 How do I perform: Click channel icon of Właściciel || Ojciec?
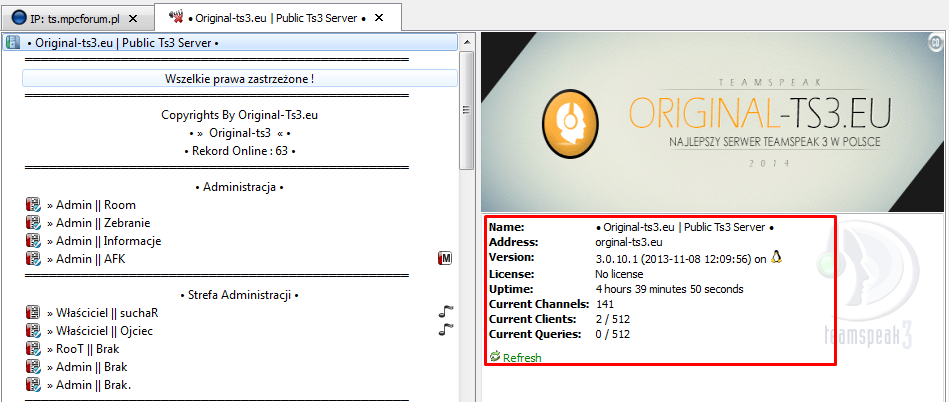(33, 331)
